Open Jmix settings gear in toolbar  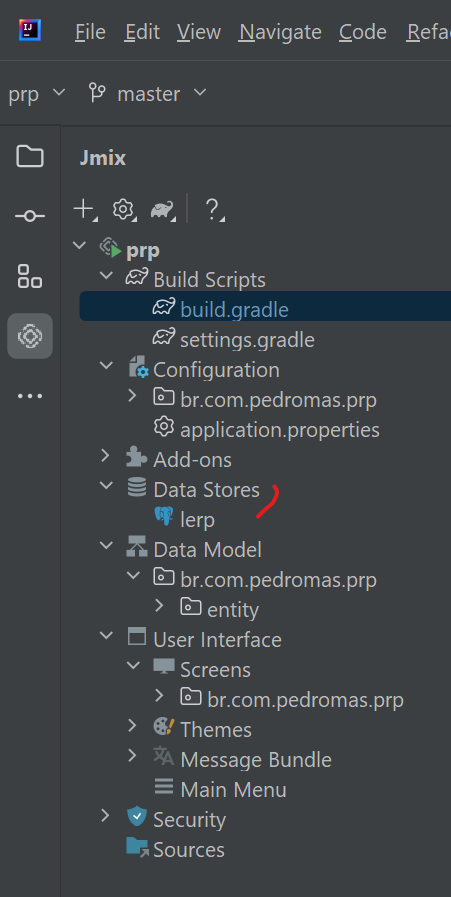coord(122,209)
